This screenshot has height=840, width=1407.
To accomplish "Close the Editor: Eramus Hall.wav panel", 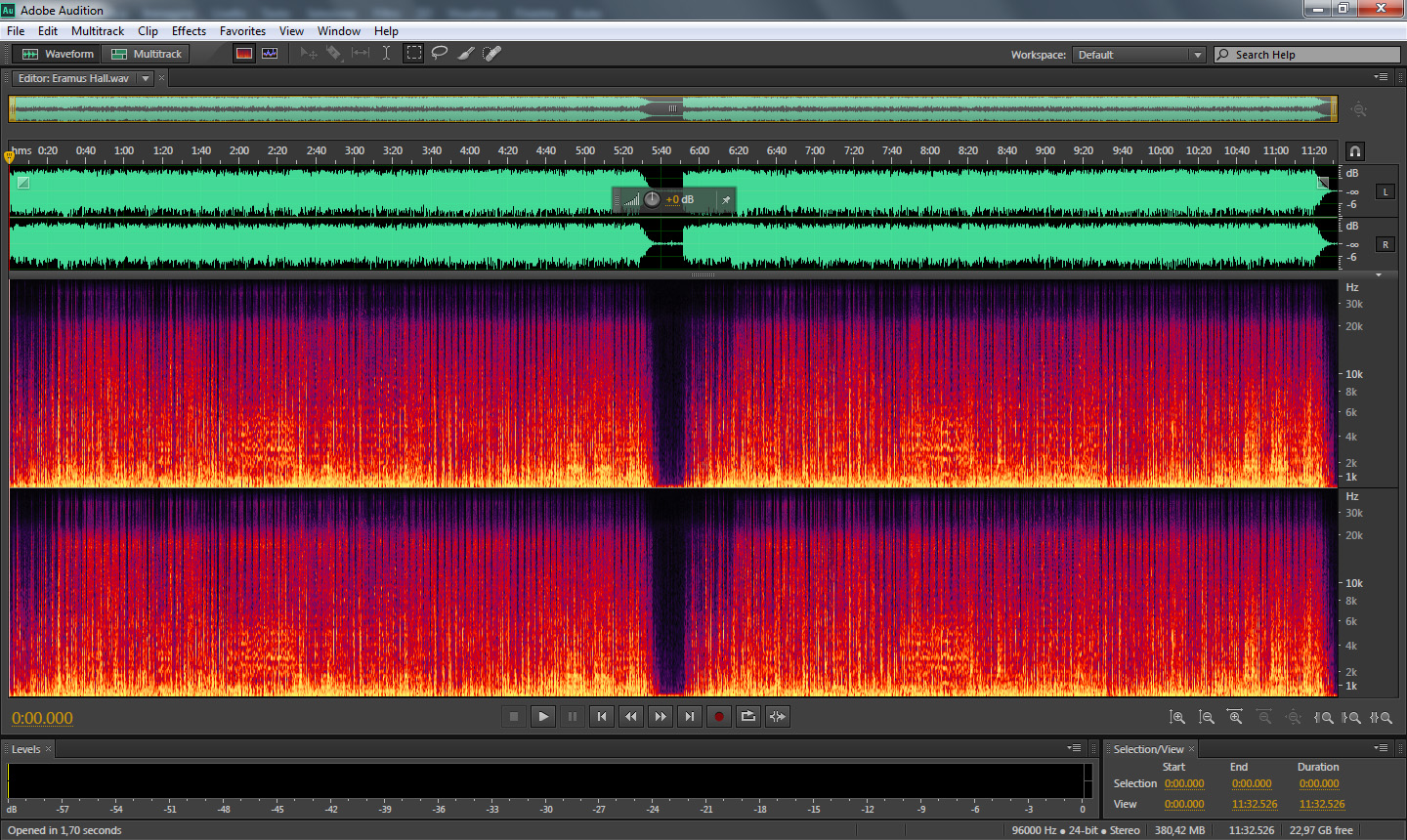I will pos(162,78).
